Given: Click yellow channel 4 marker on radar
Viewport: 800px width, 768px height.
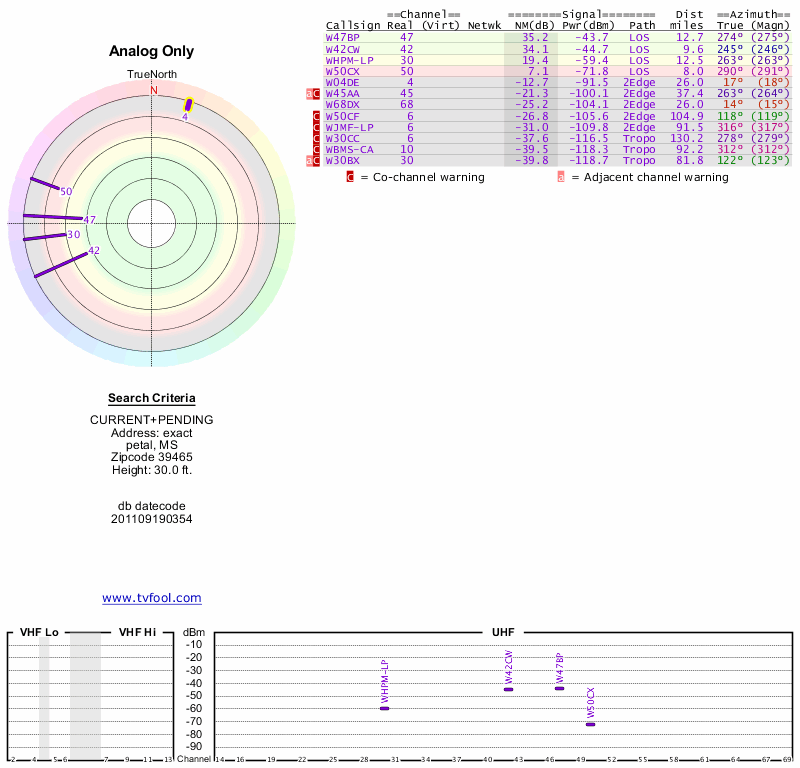Looking at the screenshot, I should pyautogui.click(x=188, y=105).
